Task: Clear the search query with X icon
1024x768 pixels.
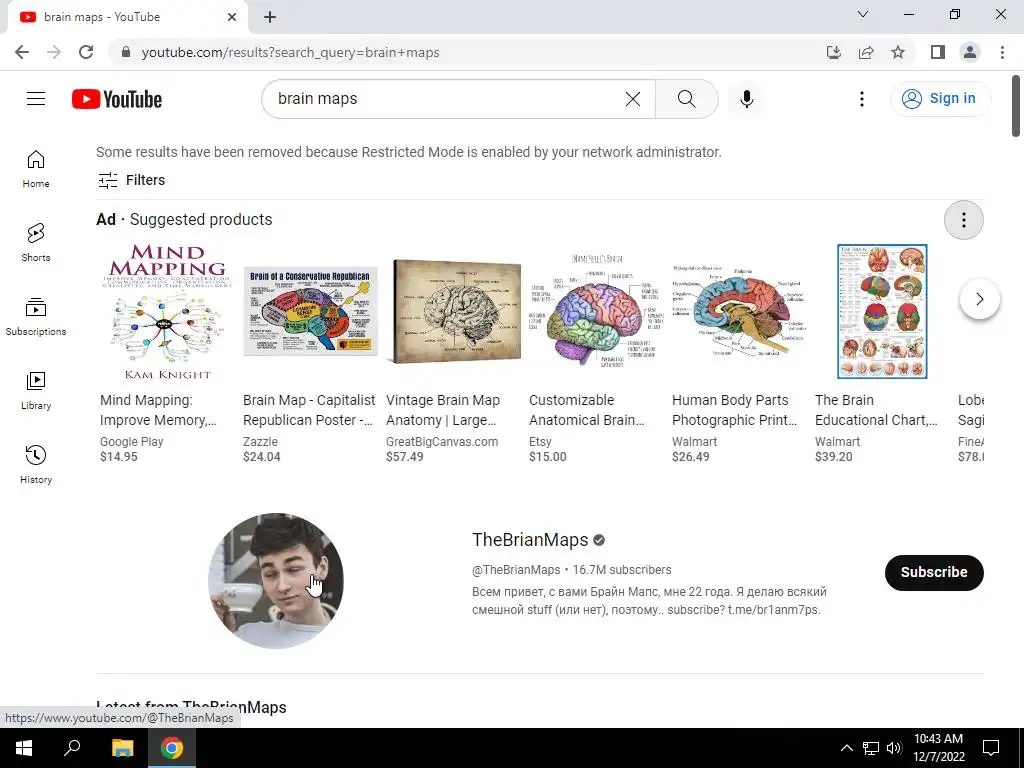Action: pyautogui.click(x=632, y=99)
